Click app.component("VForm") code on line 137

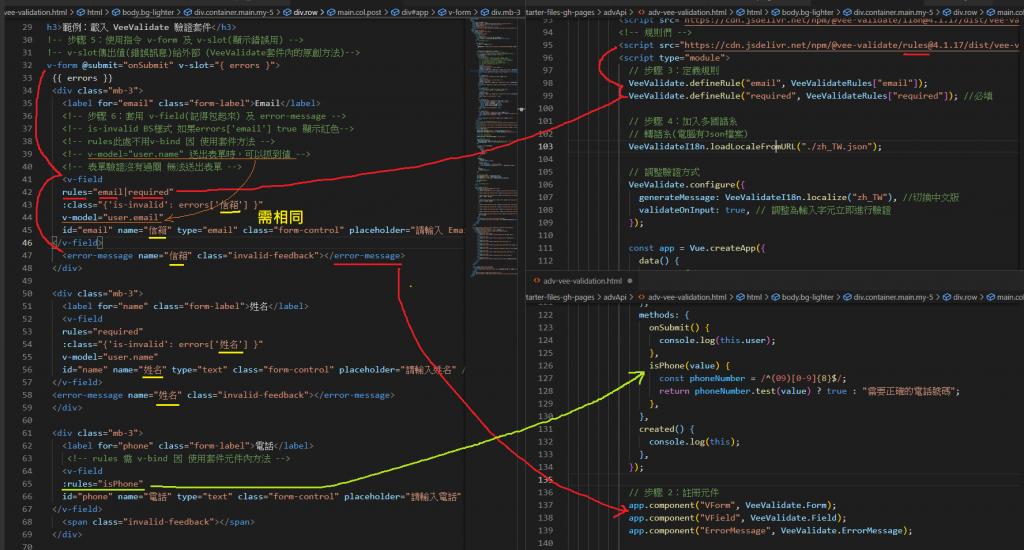pos(732,505)
